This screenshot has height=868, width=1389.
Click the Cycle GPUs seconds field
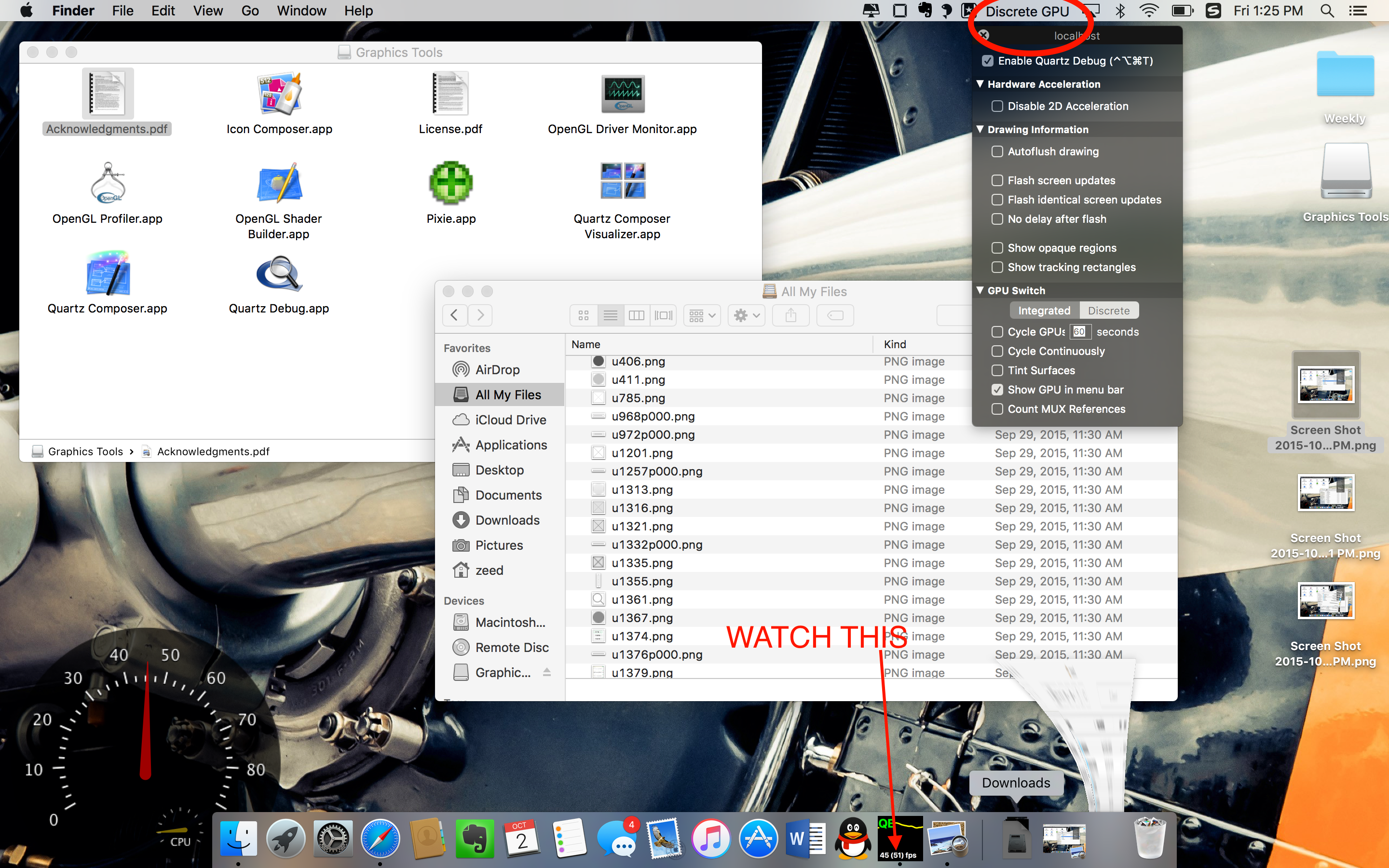click(1080, 332)
